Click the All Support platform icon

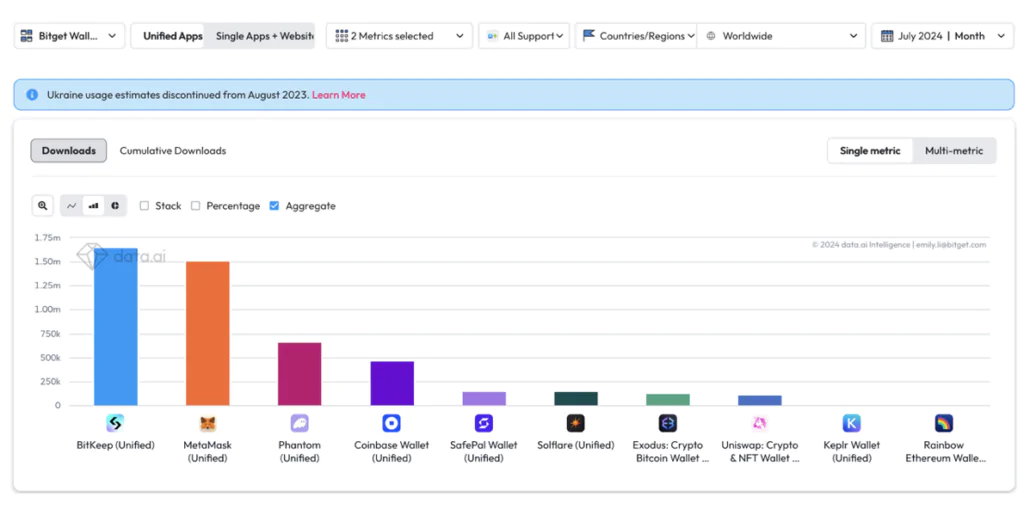tap(492, 36)
